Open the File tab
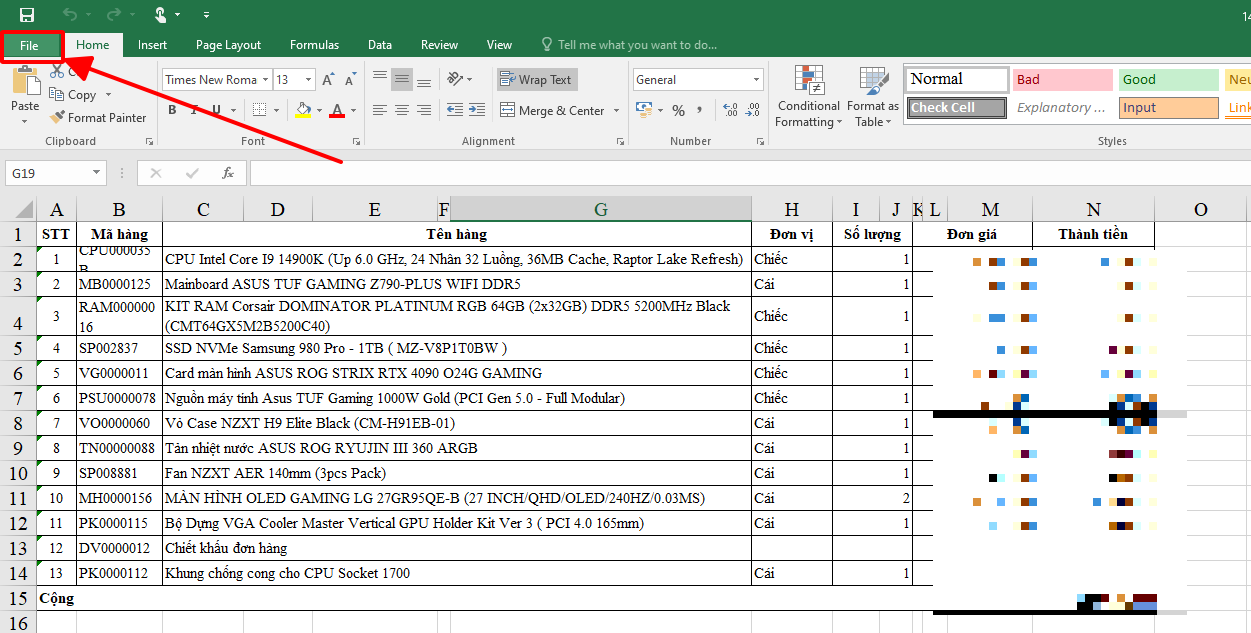The width and height of the screenshot is (1251, 633). [x=29, y=45]
